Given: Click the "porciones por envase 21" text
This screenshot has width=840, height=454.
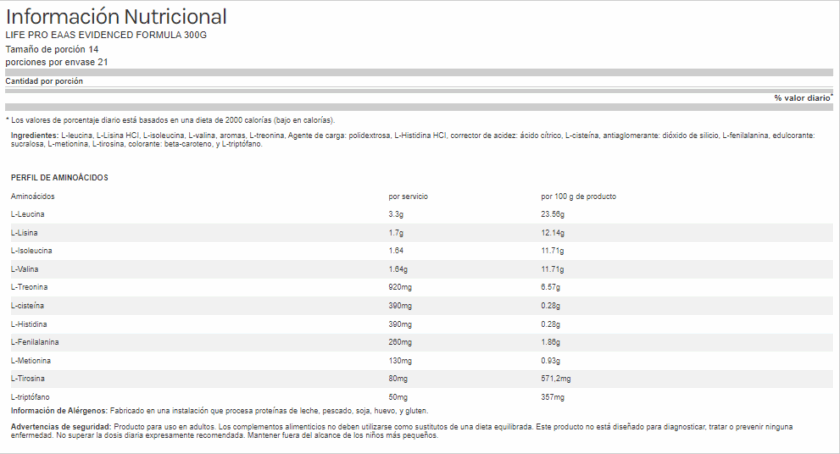Looking at the screenshot, I should (x=57, y=62).
